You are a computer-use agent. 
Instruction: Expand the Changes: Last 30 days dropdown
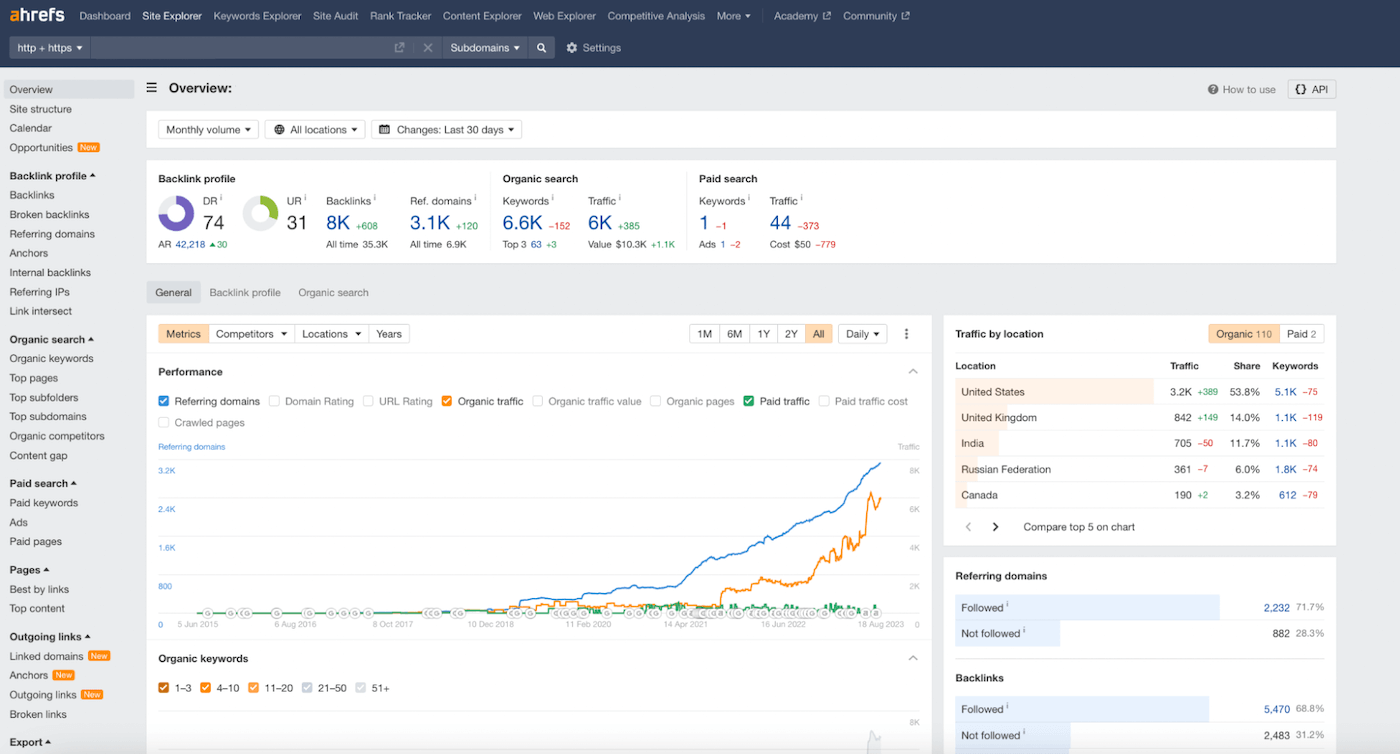446,130
